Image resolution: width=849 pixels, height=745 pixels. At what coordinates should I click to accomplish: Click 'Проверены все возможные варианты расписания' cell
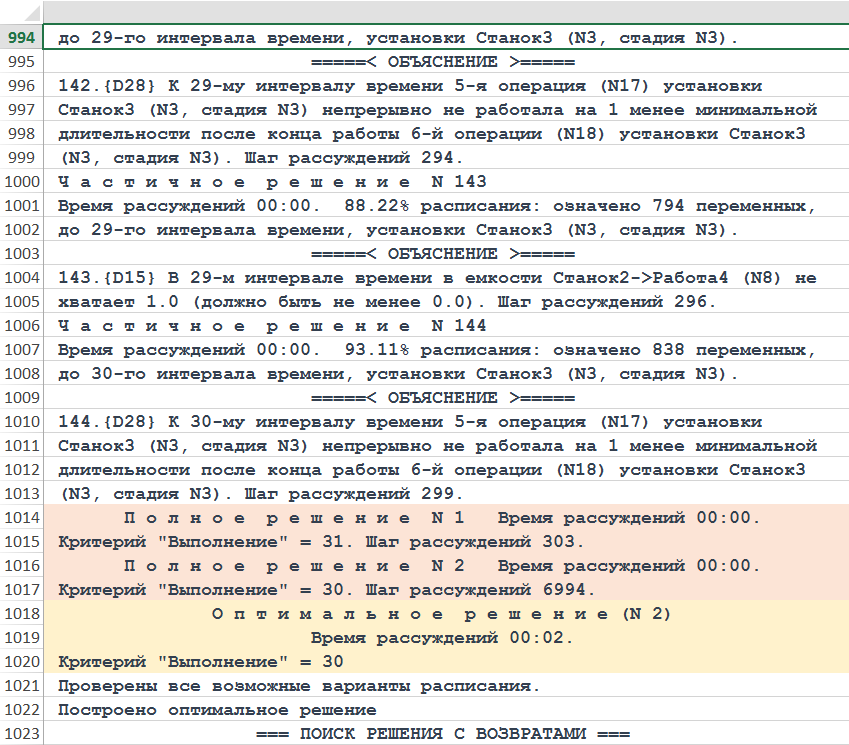(x=299, y=686)
